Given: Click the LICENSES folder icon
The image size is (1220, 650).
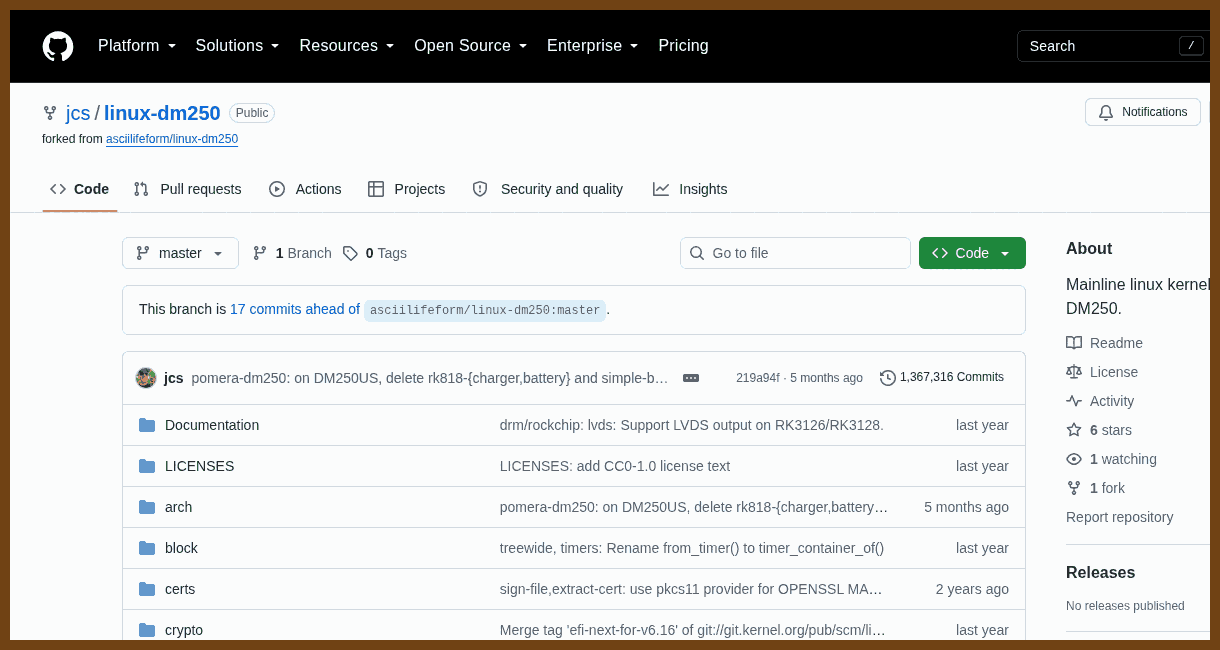Looking at the screenshot, I should [x=147, y=466].
